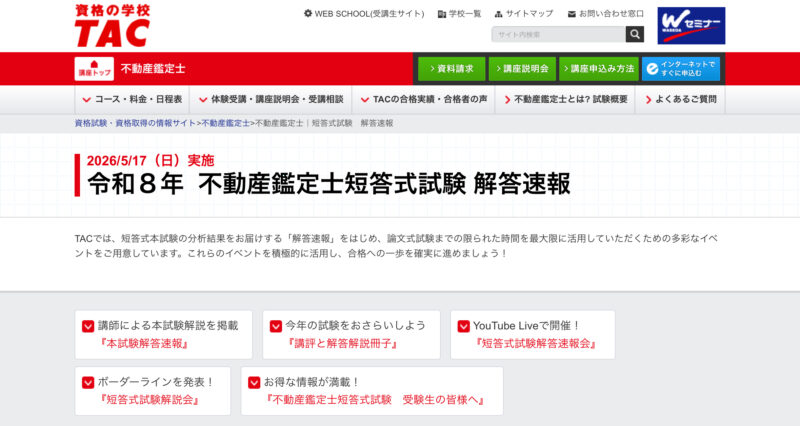Click the W セミナー Waseda banner logo
The height and width of the screenshot is (426, 800).
691,25
